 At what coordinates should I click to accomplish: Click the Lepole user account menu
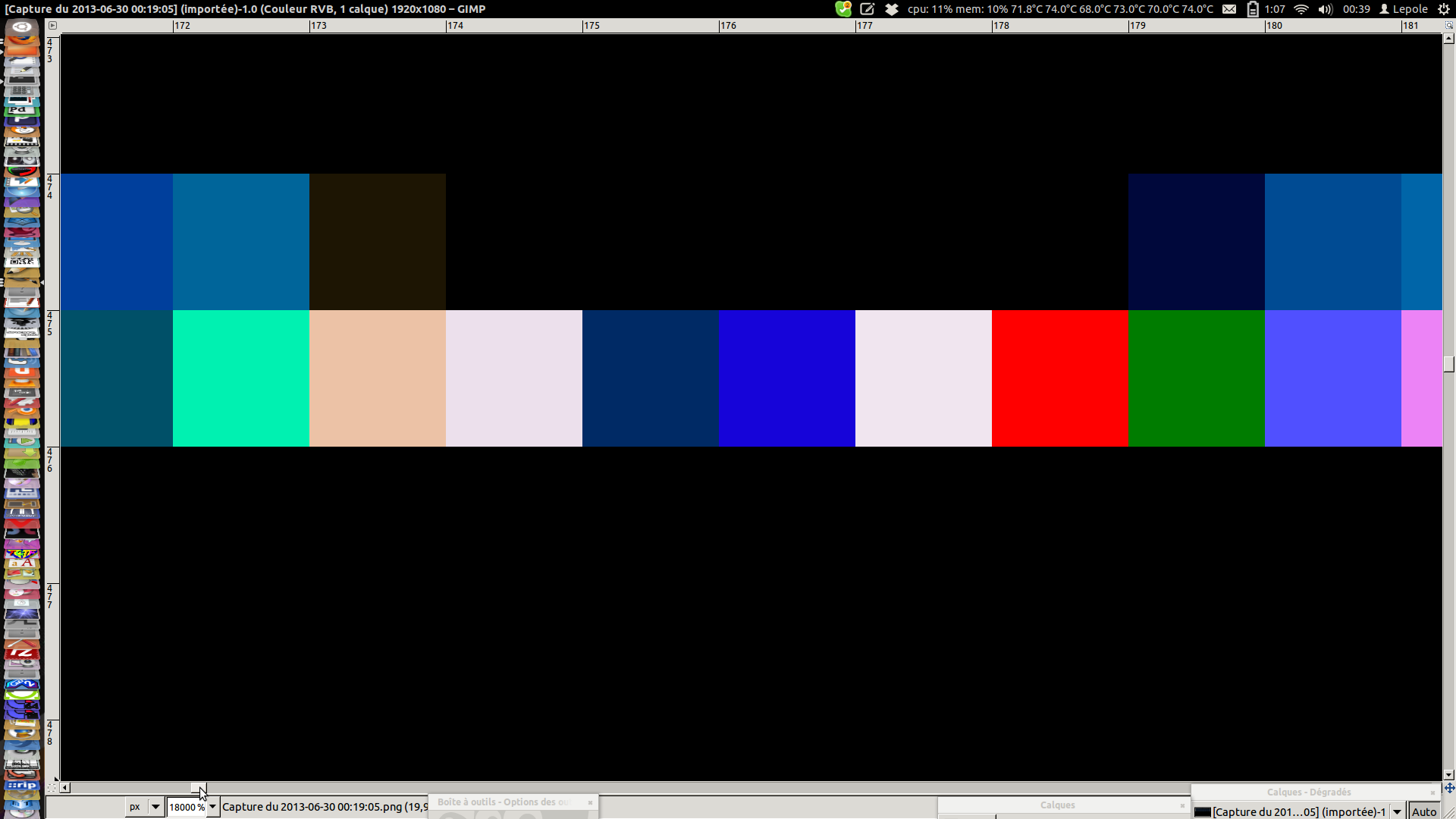coord(1404,9)
